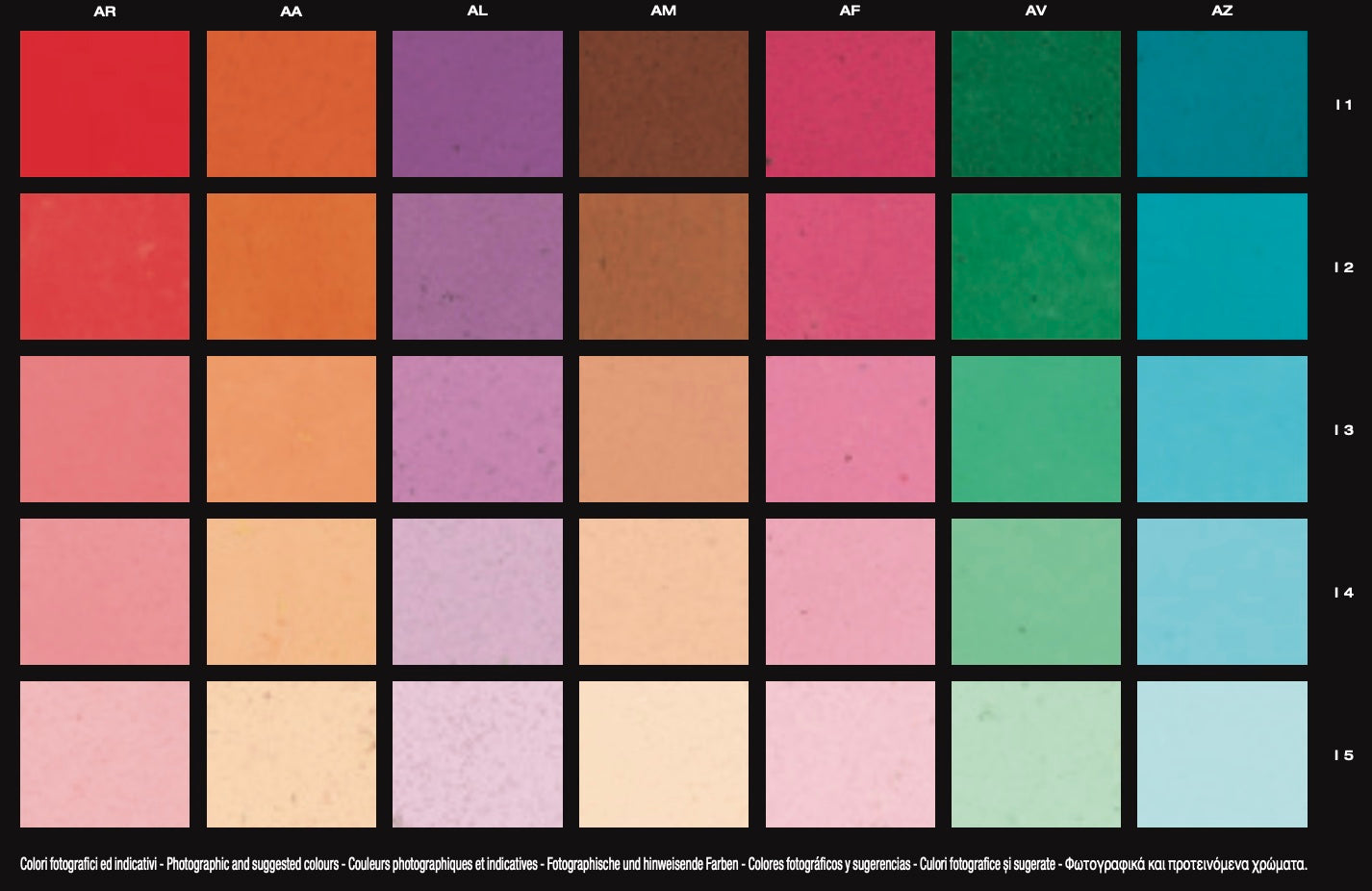Select the orange swatch in column AA row I2
The height and width of the screenshot is (891, 1372).
pos(291,267)
